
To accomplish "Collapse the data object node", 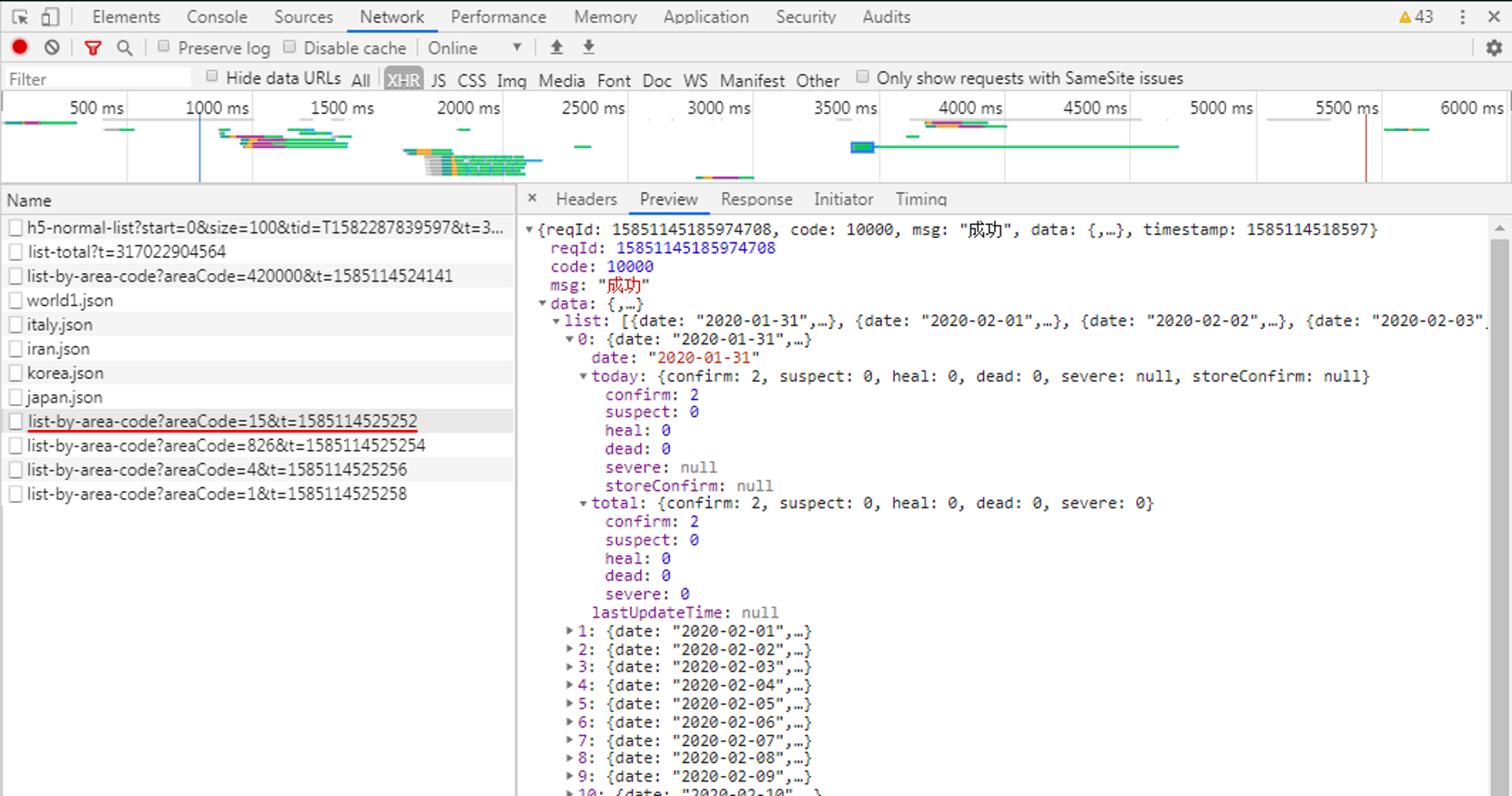I will 543,303.
